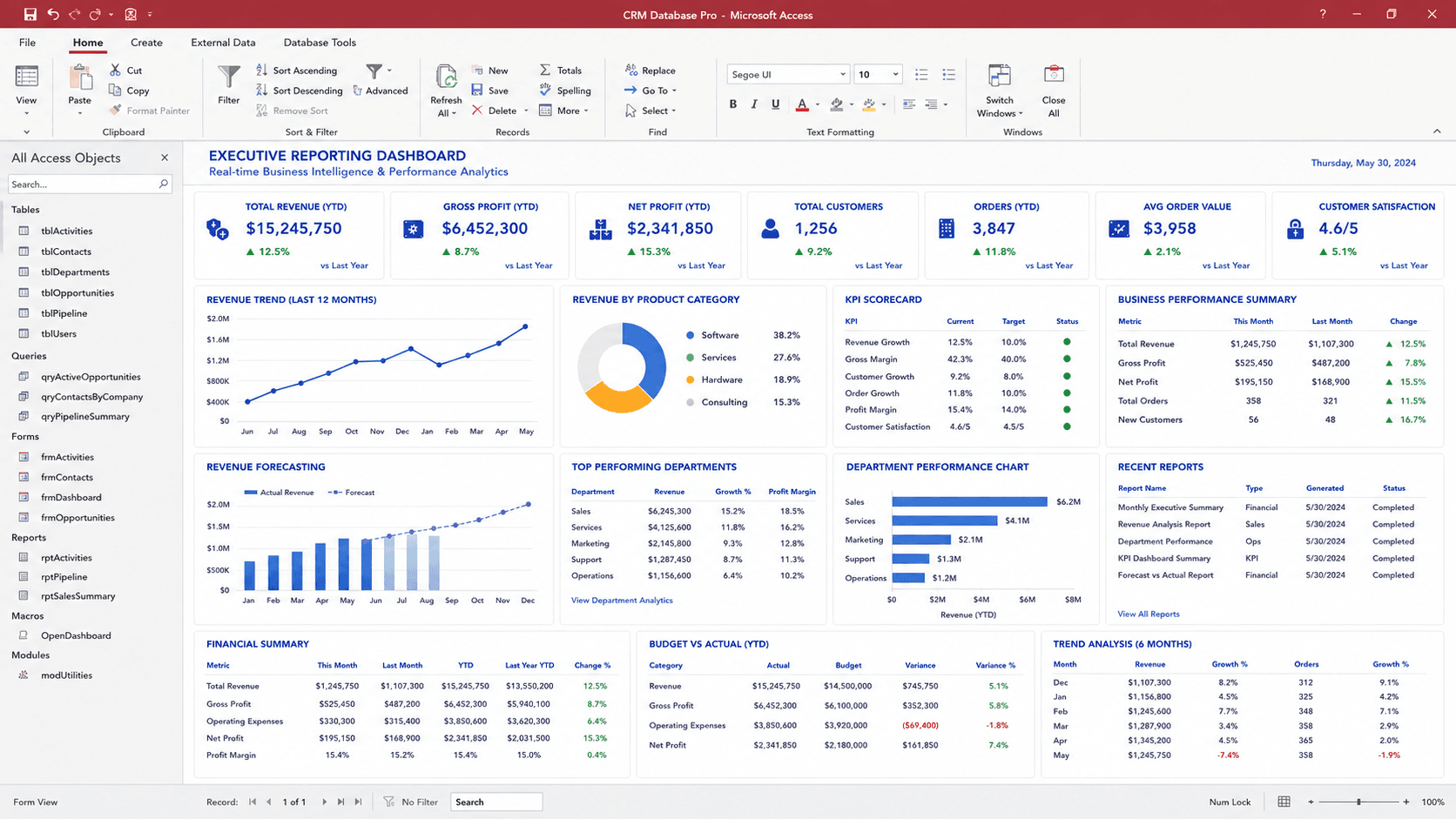Open the More dropdown in Records
The width and height of the screenshot is (1456, 819).
point(586,111)
